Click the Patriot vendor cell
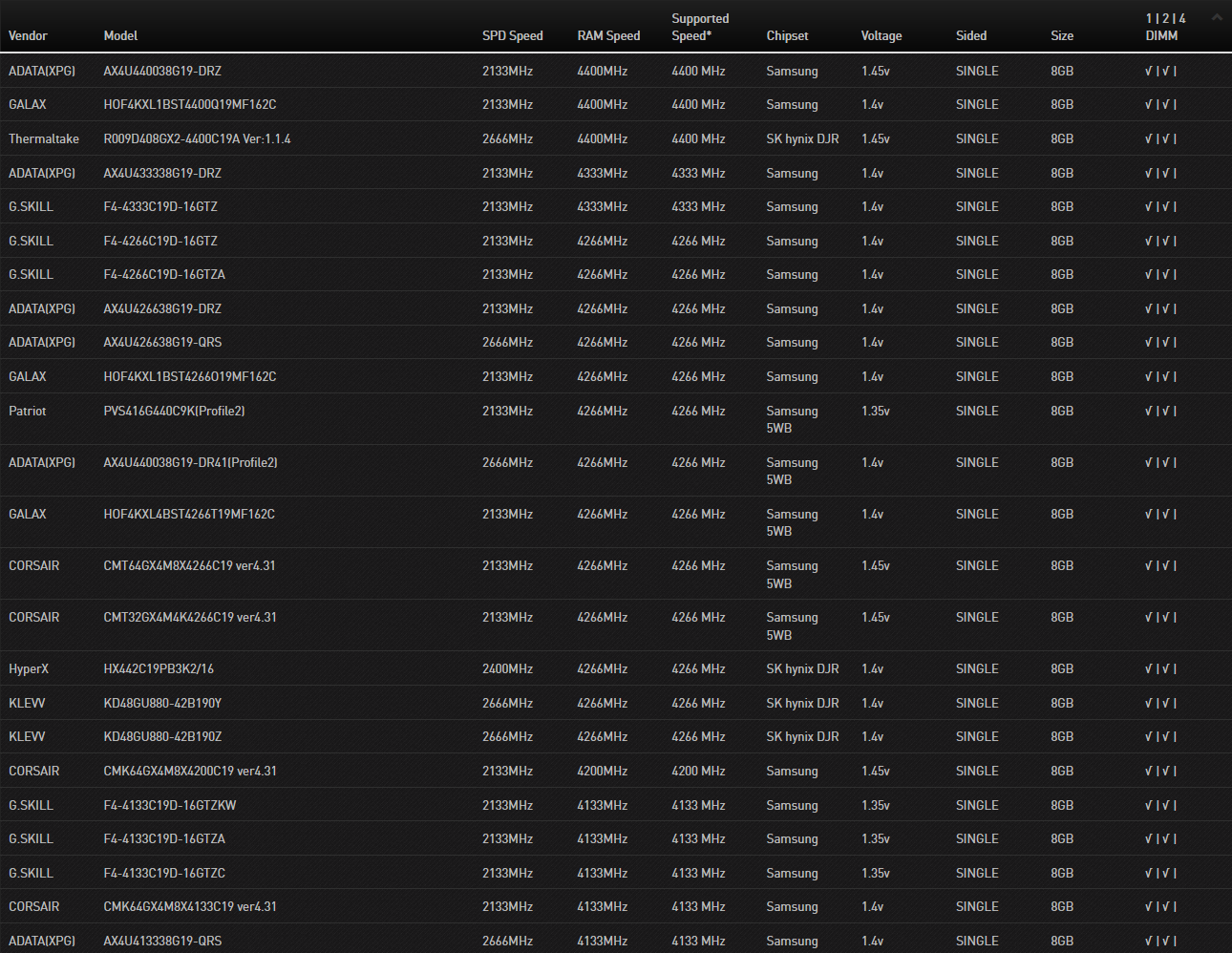Image resolution: width=1232 pixels, height=953 pixels. click(28, 412)
